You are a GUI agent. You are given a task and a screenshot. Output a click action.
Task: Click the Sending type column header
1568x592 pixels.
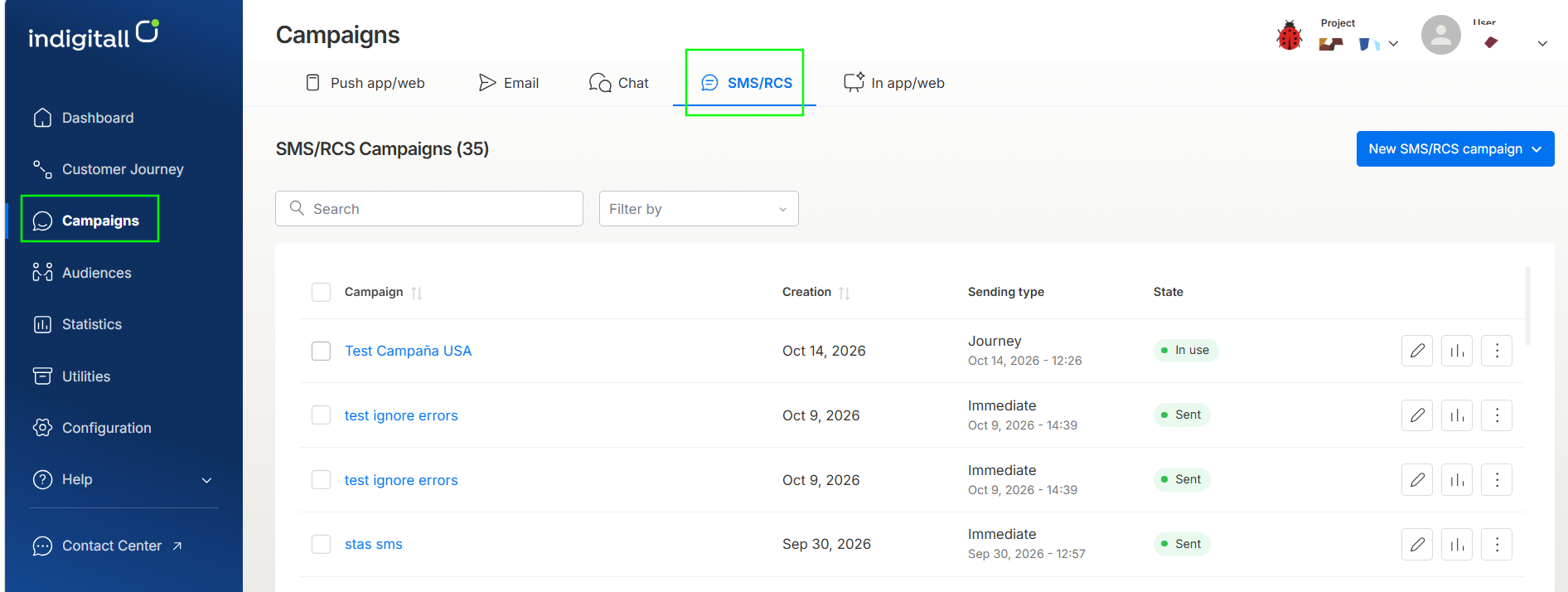[1006, 292]
